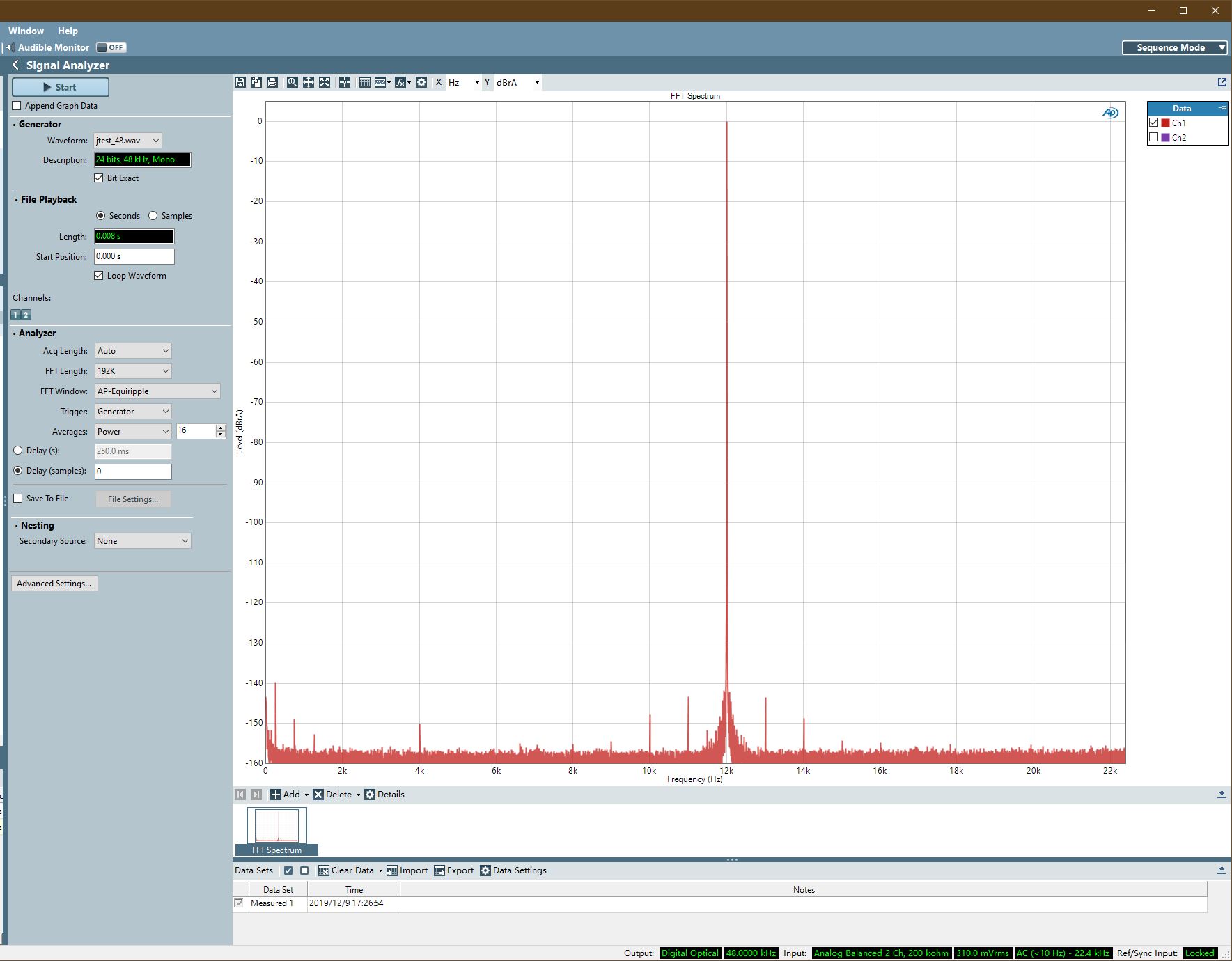Click the Start measurement button
The width and height of the screenshot is (1232, 961).
[x=61, y=87]
